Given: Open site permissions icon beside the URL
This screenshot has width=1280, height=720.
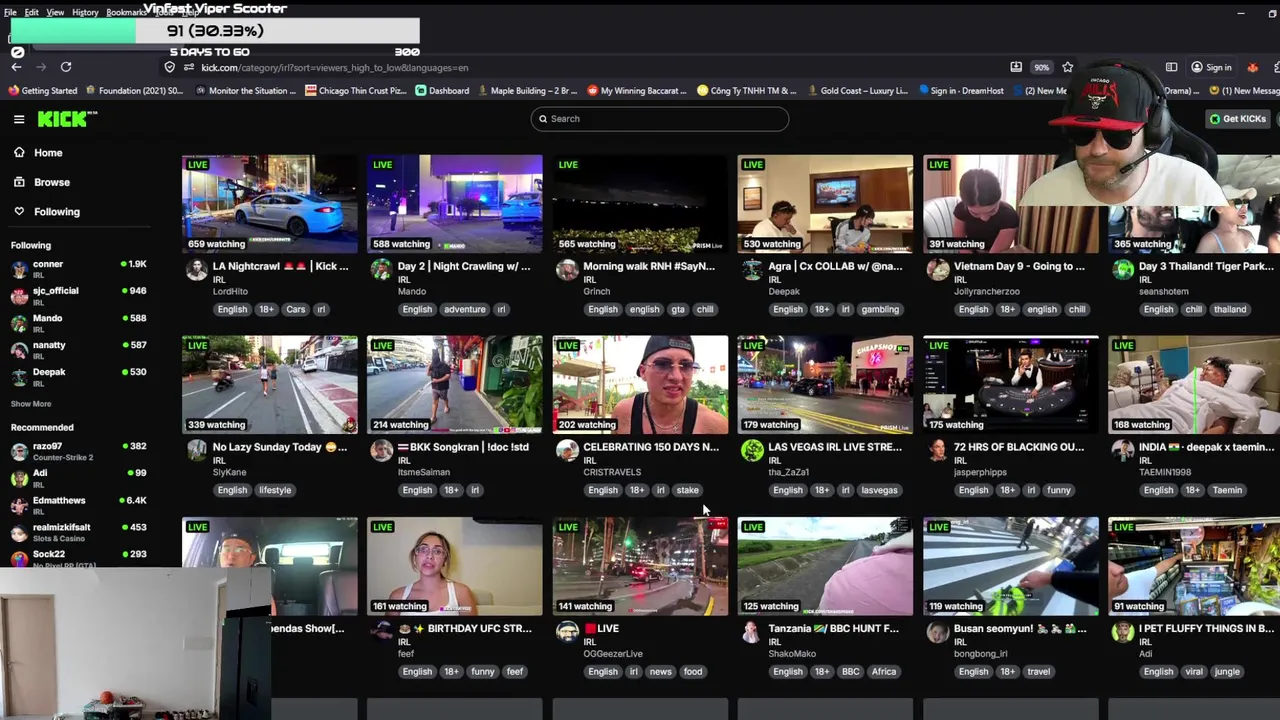Looking at the screenshot, I should [x=188, y=67].
